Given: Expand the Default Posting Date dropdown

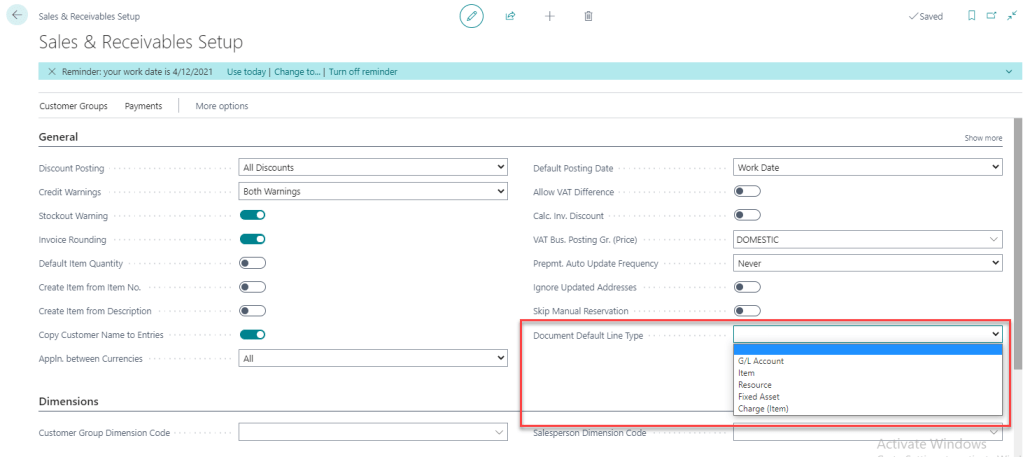Looking at the screenshot, I should (867, 167).
